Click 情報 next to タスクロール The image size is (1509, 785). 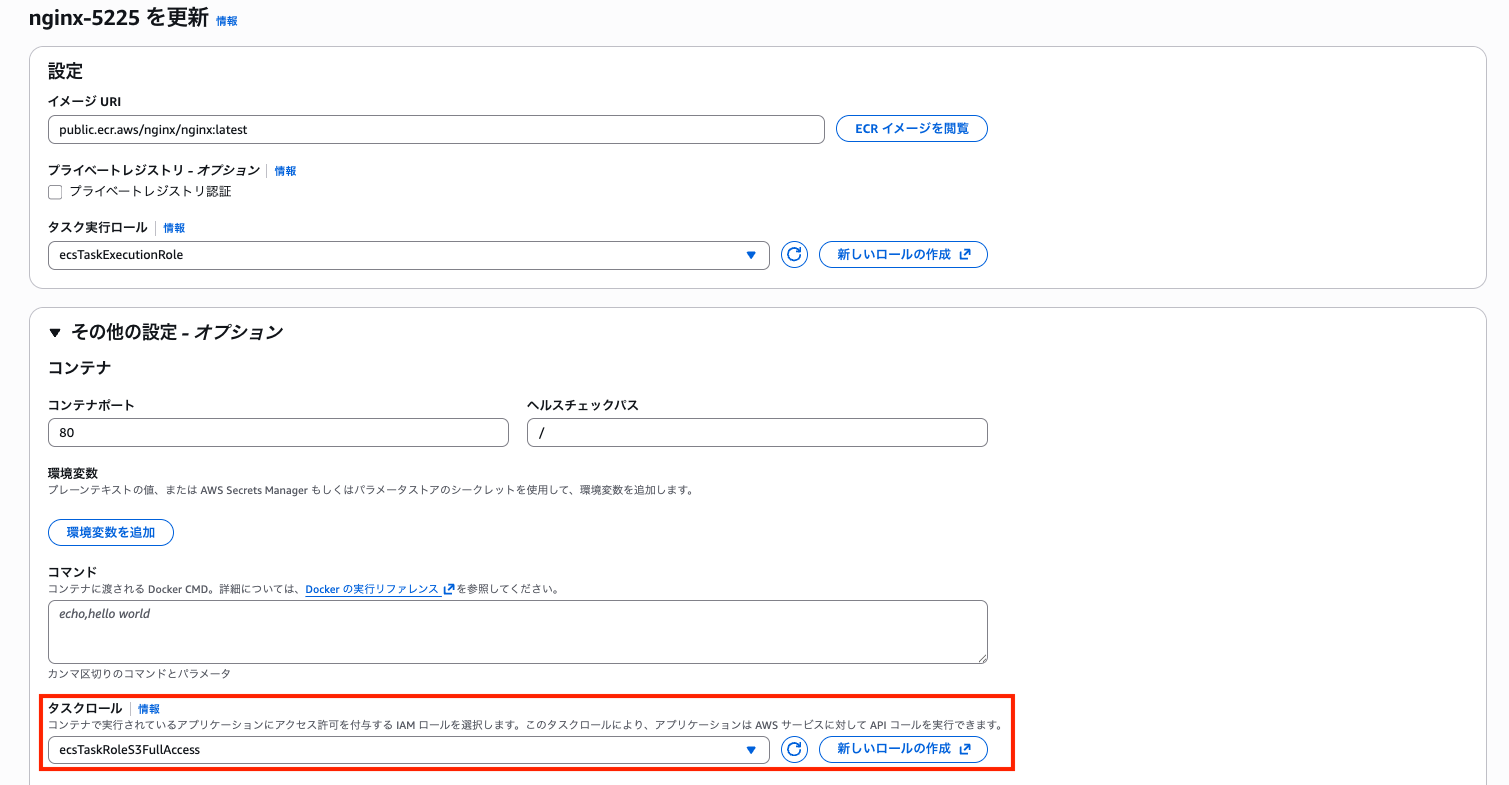pyautogui.click(x=150, y=708)
